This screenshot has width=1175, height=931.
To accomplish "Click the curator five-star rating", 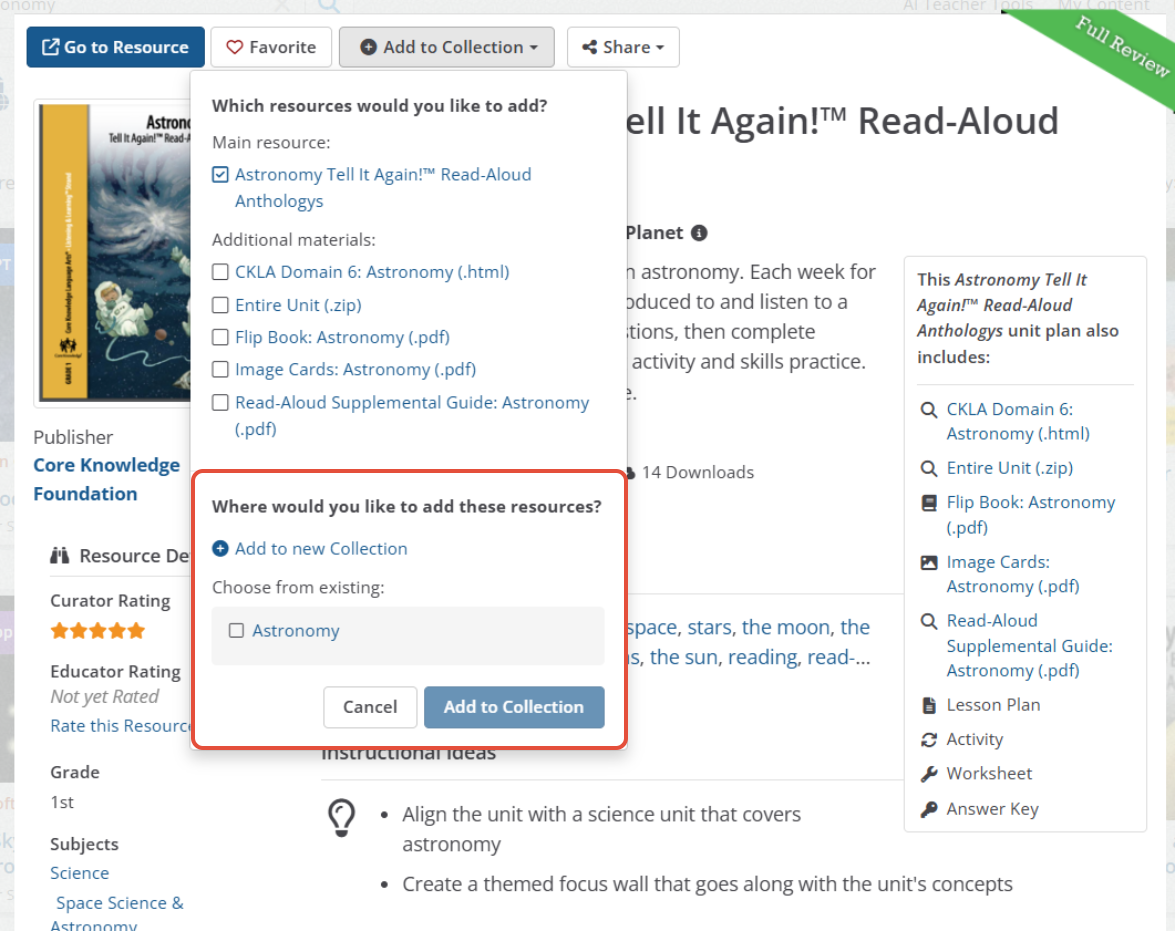I will [97, 631].
